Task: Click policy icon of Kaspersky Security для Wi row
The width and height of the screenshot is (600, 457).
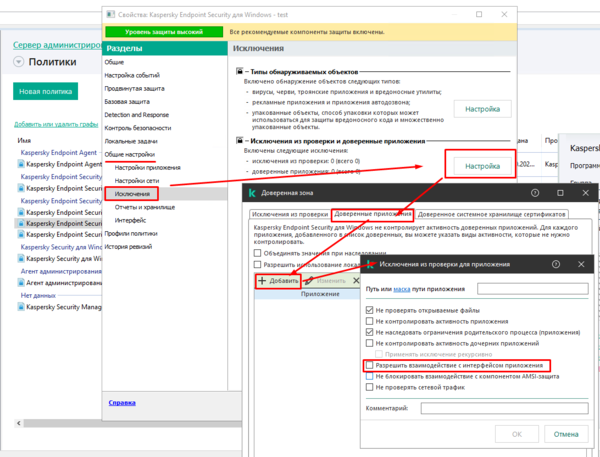Action: (21, 259)
